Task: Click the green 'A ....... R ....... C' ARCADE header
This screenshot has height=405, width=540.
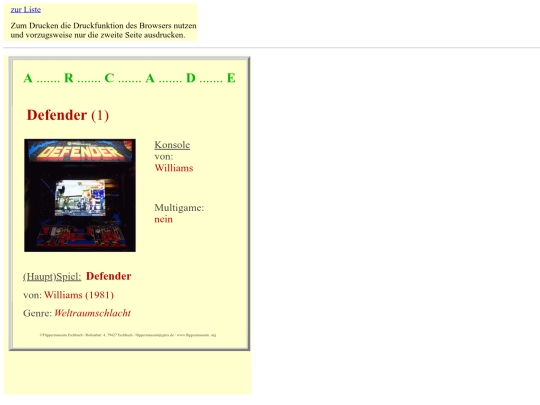Action: pyautogui.click(x=129, y=78)
